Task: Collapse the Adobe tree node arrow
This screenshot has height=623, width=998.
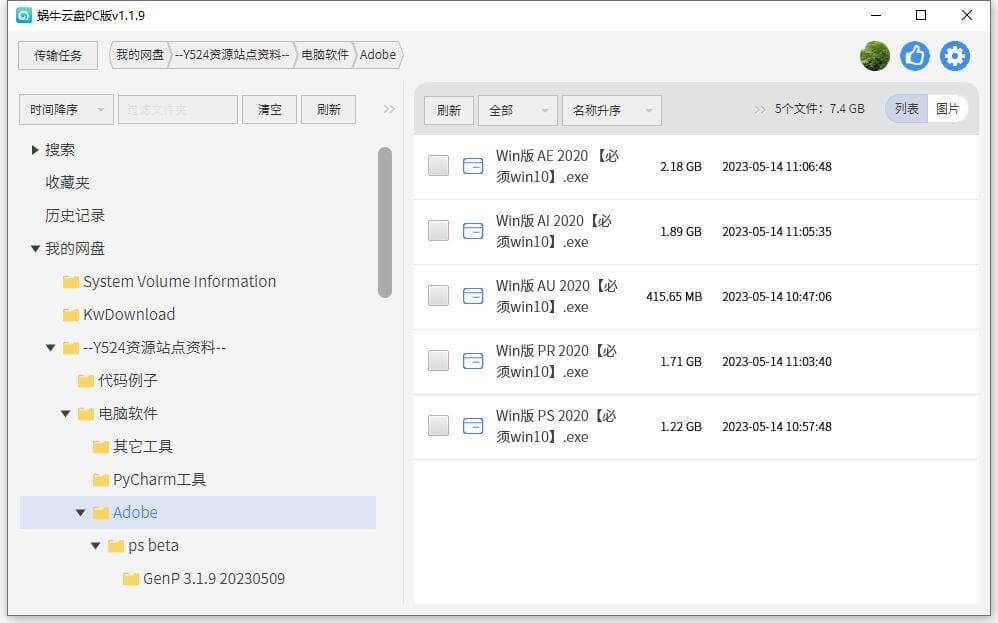Action: [80, 513]
